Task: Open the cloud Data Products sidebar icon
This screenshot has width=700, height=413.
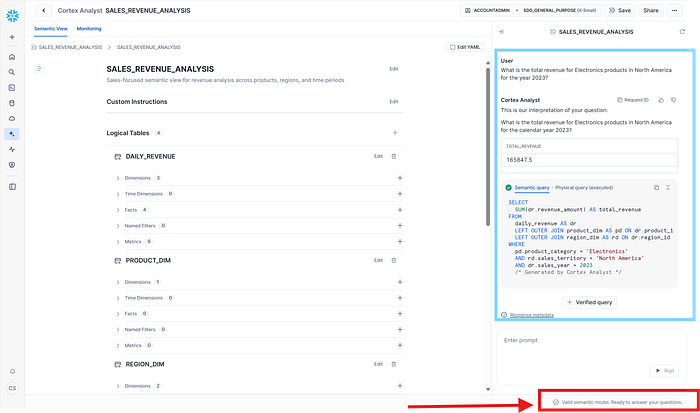Action: point(12,118)
